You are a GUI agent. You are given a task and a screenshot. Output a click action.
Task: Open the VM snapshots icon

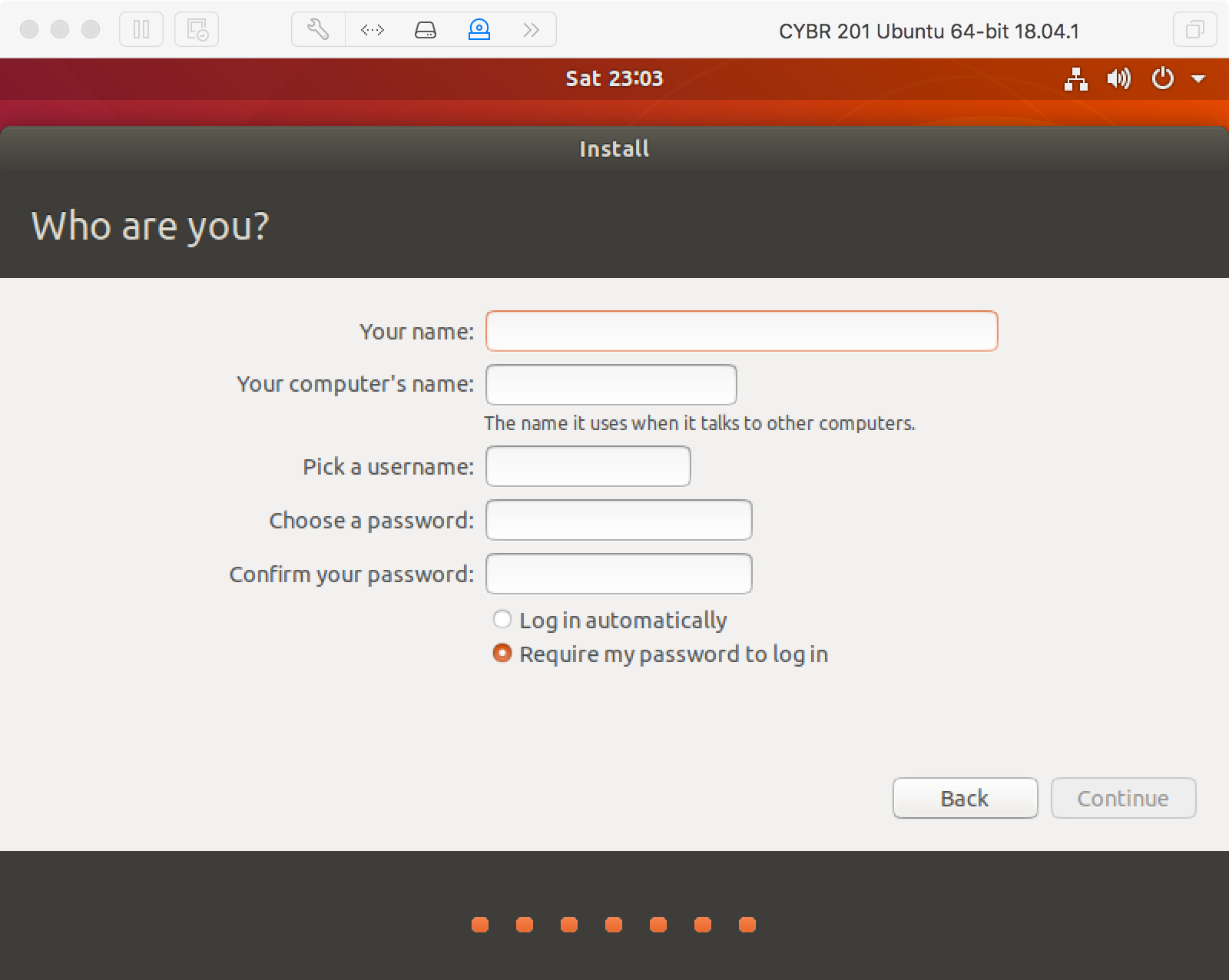coord(197,30)
